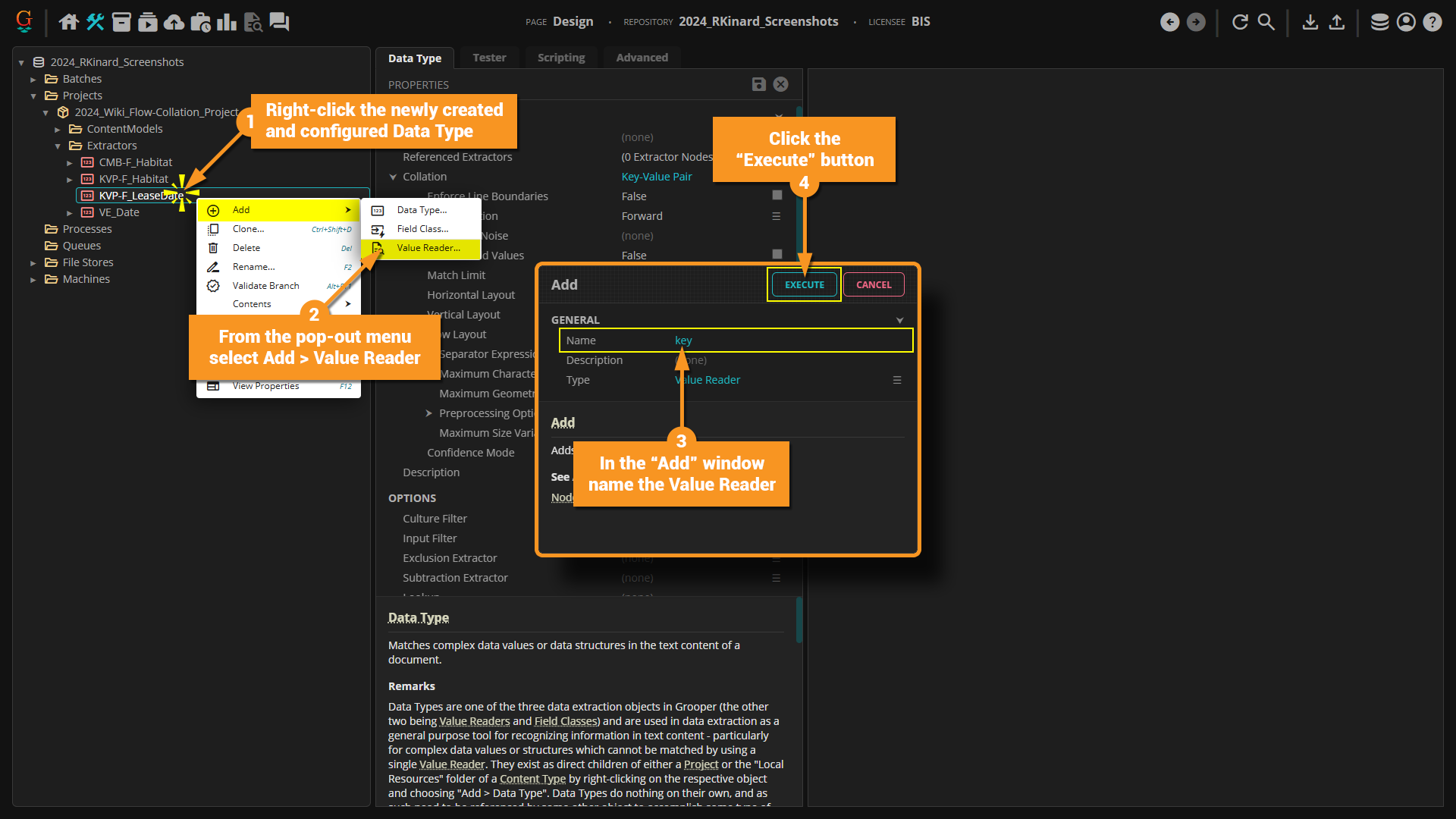Click the chat bubbles icon
The width and height of the screenshot is (1456, 819).
(279, 22)
